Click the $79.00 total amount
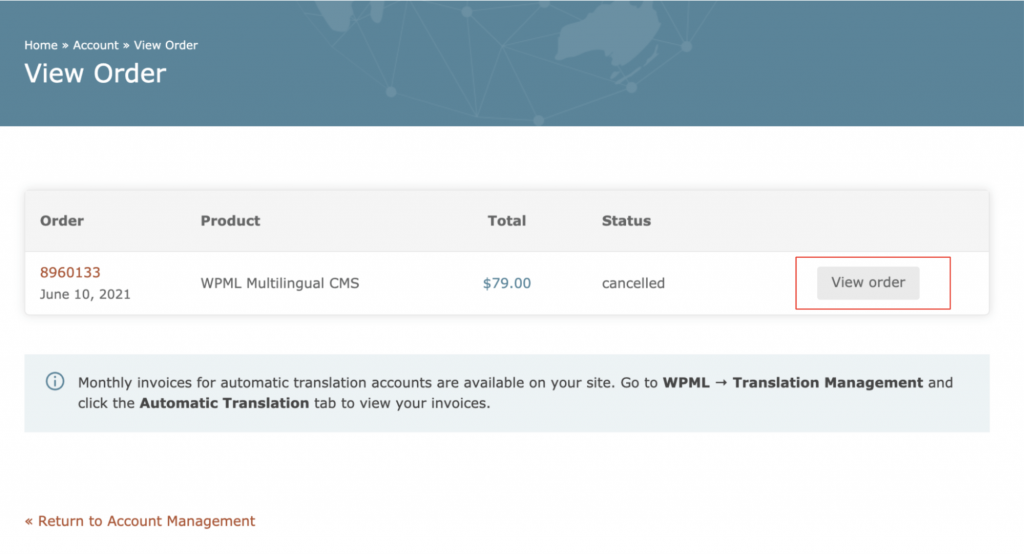Screen dimensions: 1024x554 [507, 283]
